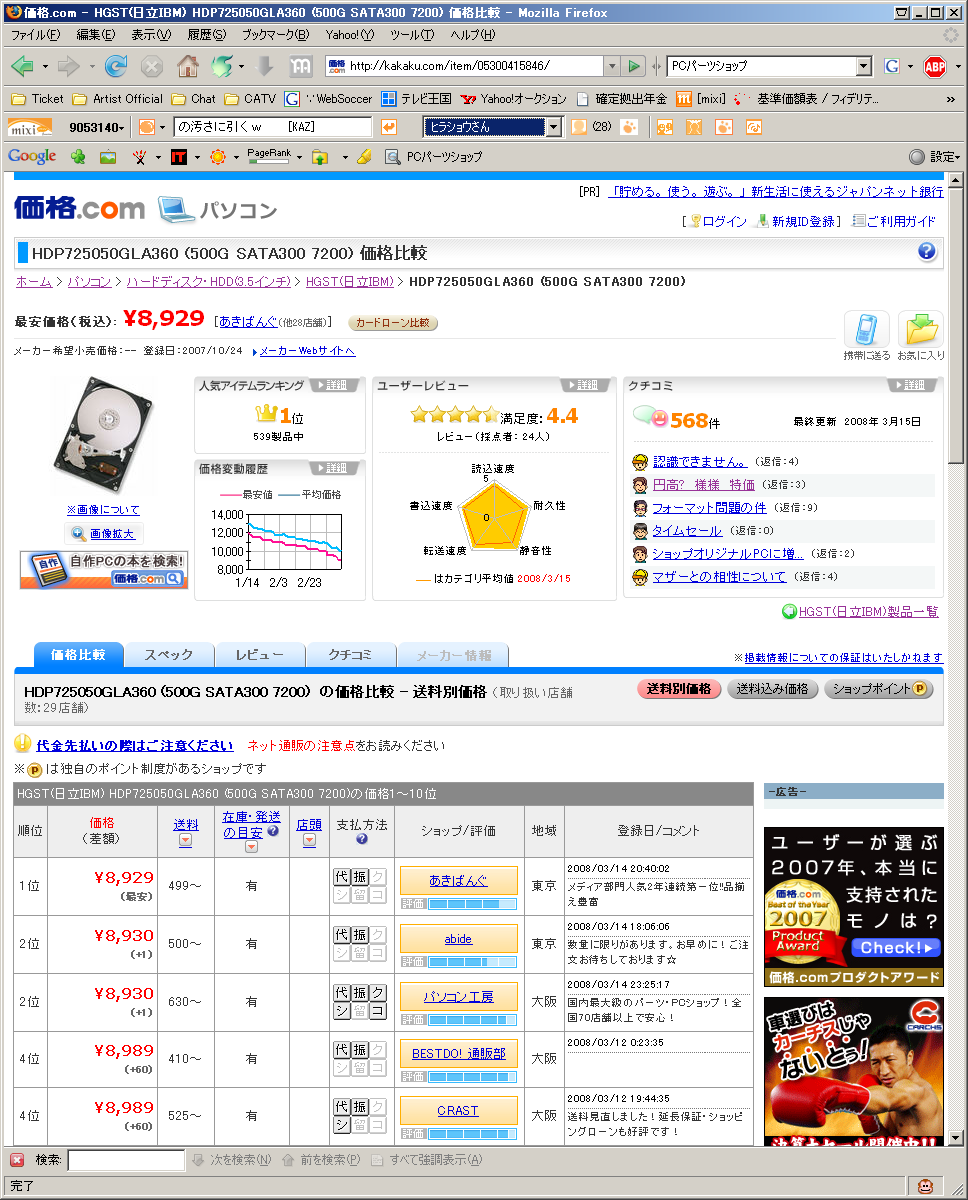Click the 評価 rating bar for abide
Screen dimensions: 968x1200
459,962
